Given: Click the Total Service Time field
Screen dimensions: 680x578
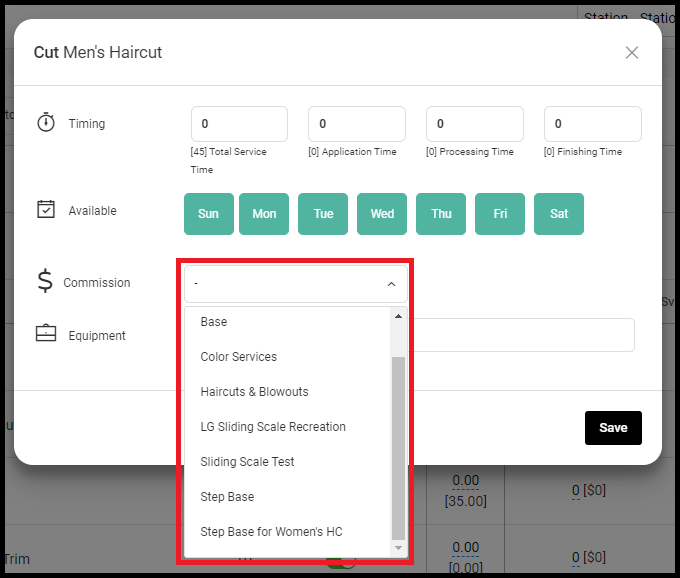Looking at the screenshot, I should (x=239, y=124).
